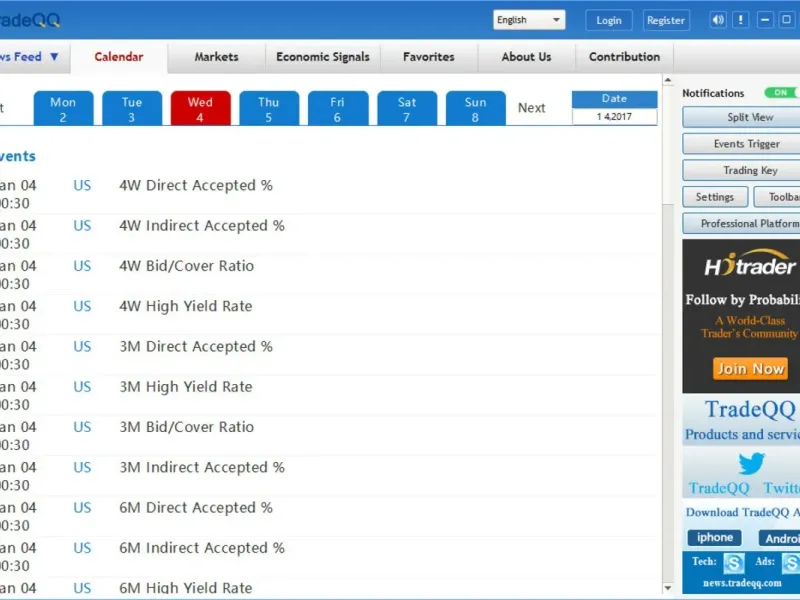Mute sound with the speaker icon
This screenshot has width=800, height=600.
(718, 20)
